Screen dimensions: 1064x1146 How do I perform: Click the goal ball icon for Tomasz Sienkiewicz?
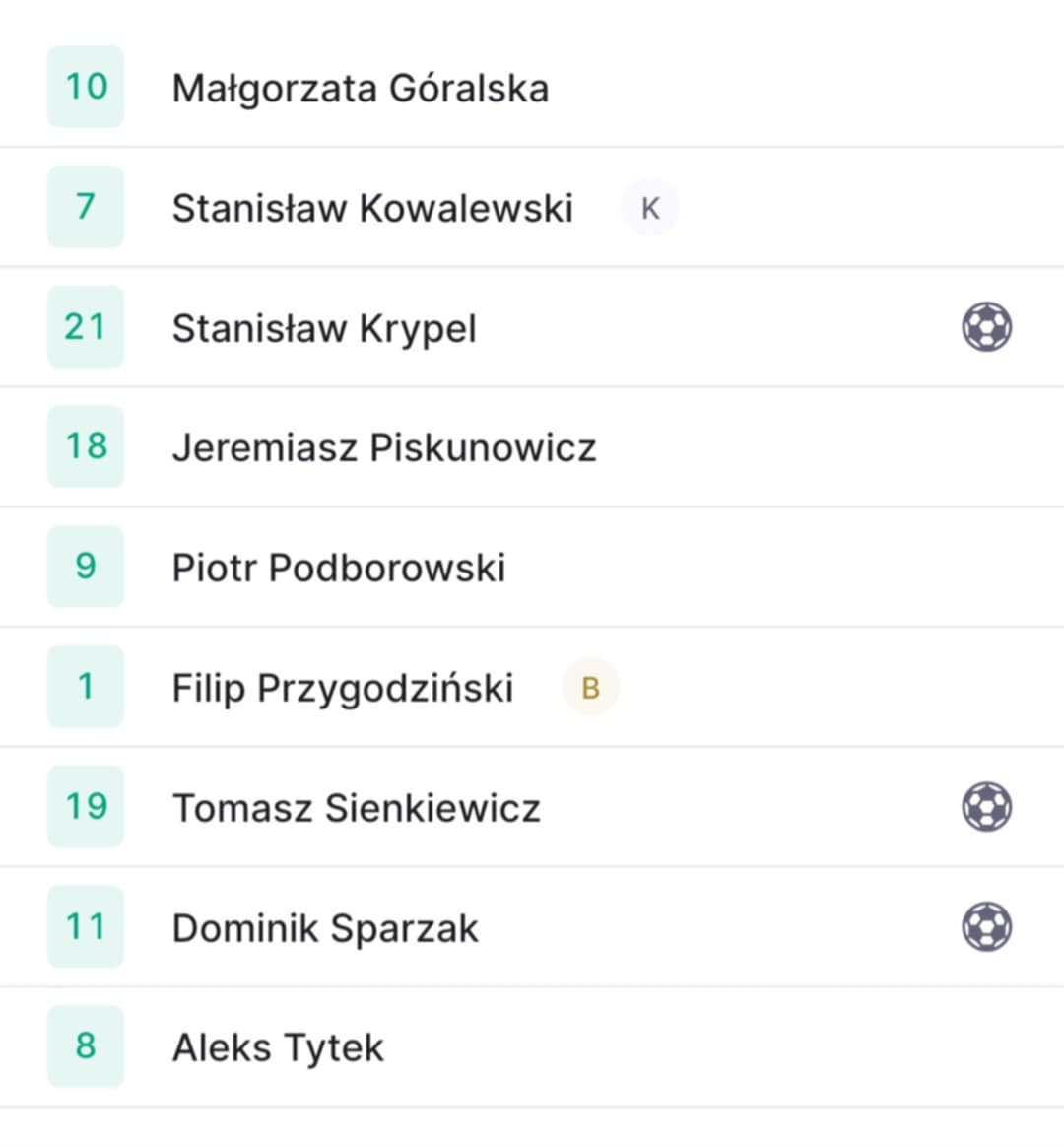(x=986, y=807)
